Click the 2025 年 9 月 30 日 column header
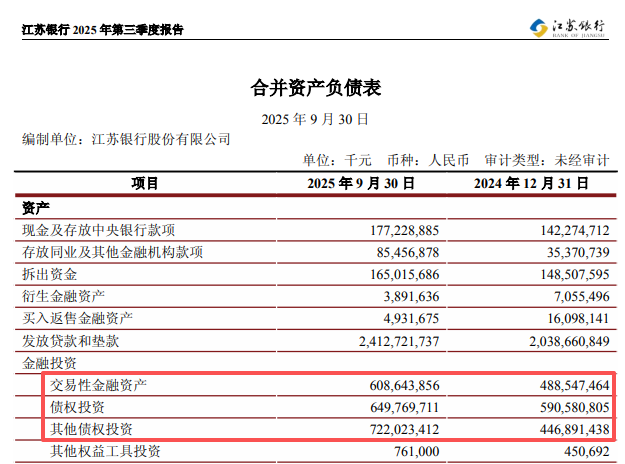Screen dimensions: 625x464 click(361, 184)
